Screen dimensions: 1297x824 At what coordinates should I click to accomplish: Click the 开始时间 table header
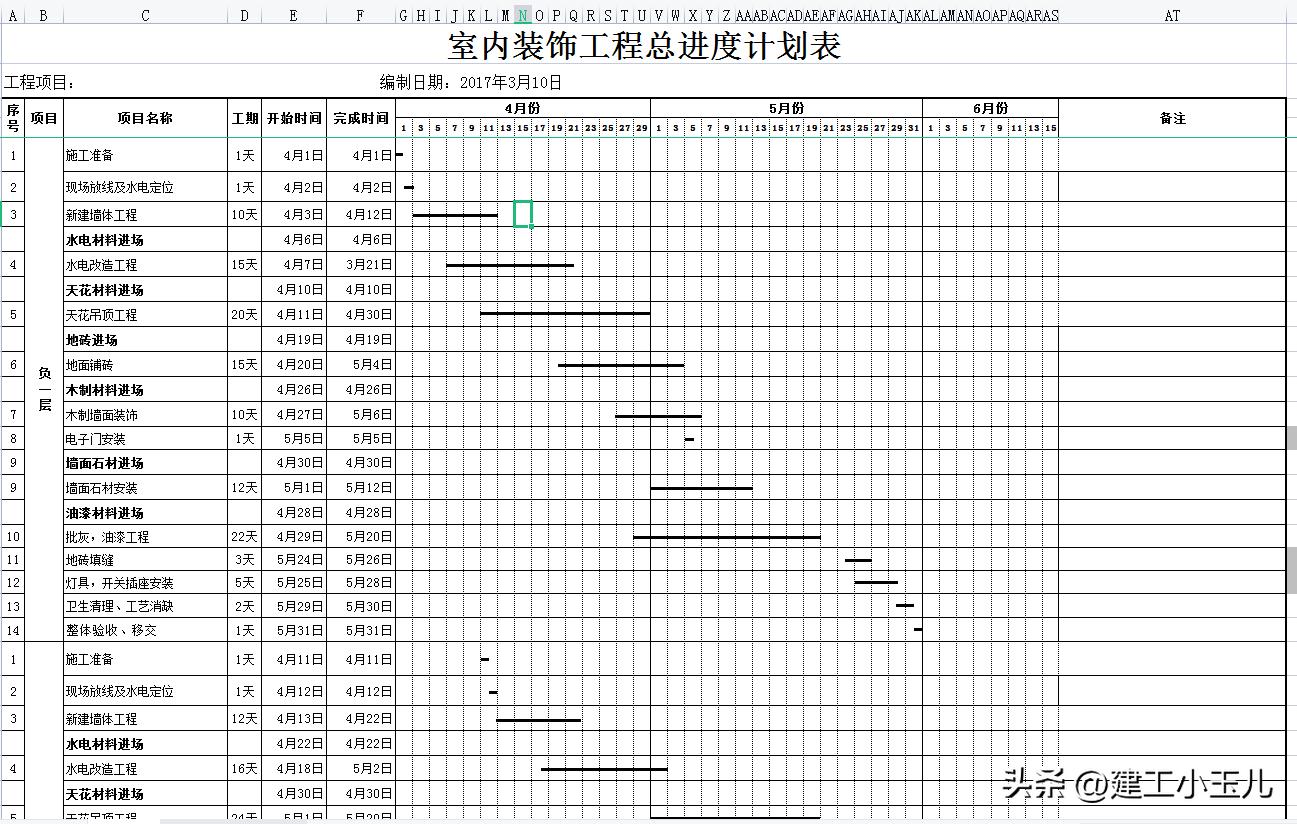(293, 118)
